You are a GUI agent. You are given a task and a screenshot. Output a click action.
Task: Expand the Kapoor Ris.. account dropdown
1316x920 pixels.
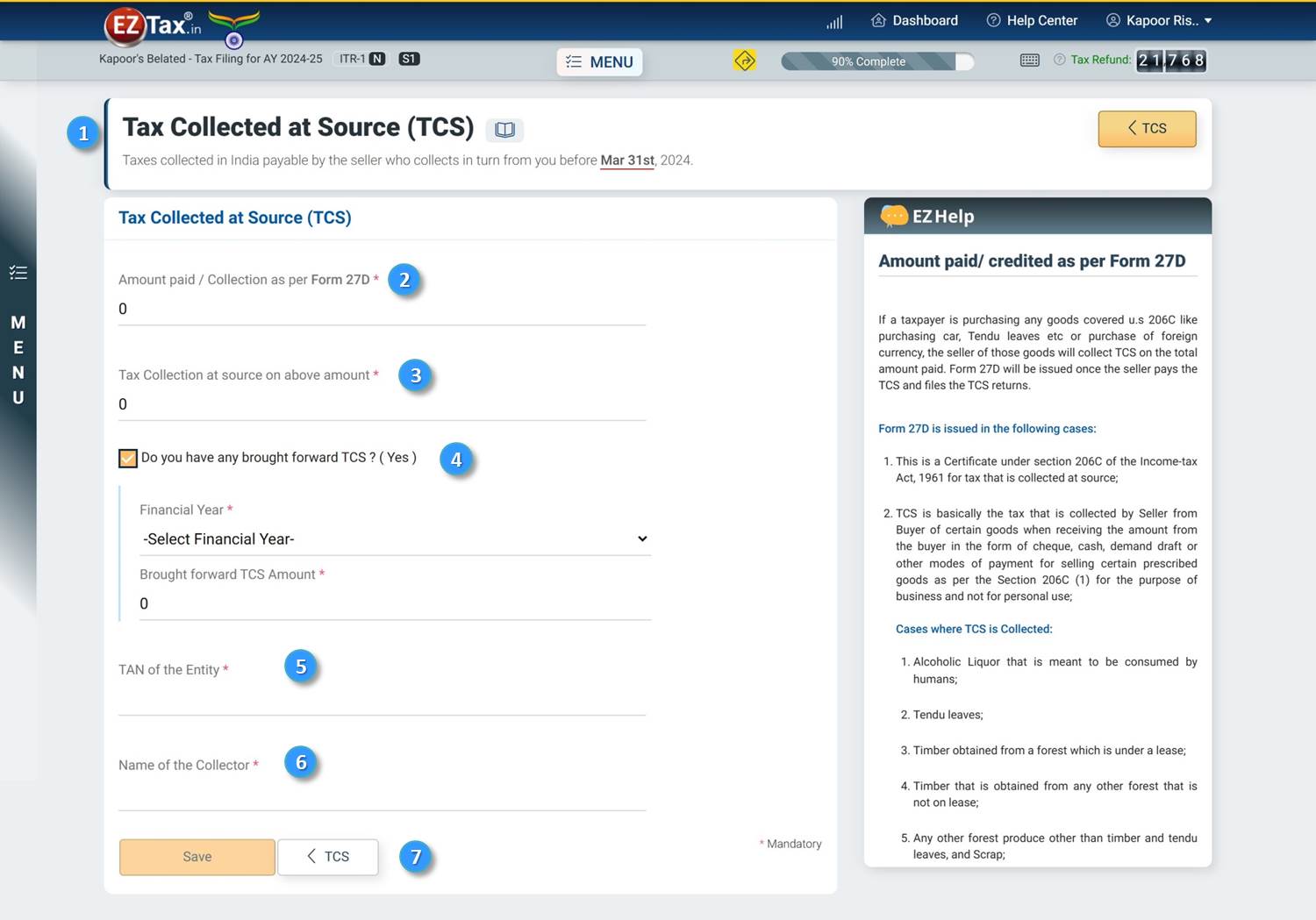[x=1159, y=20]
